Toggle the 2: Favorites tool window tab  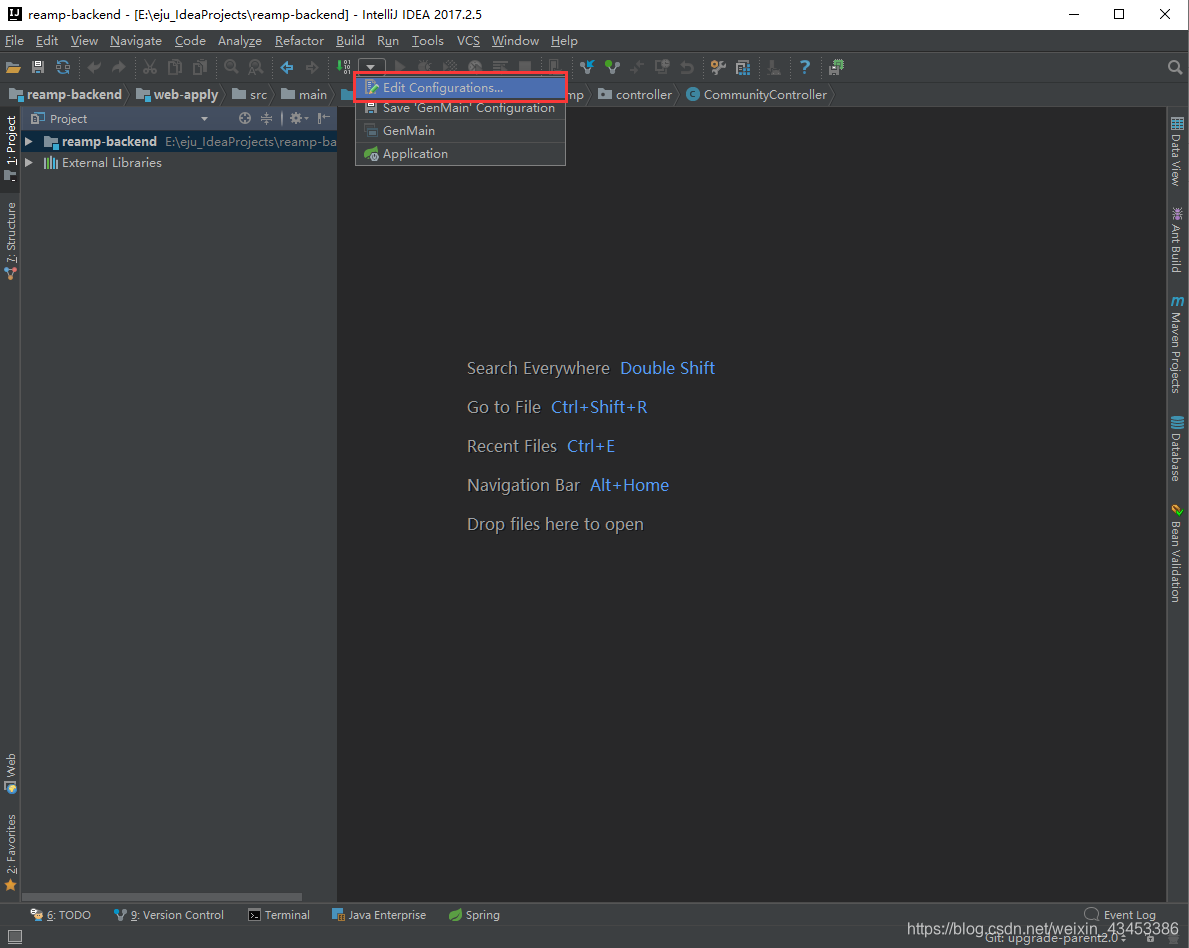click(11, 852)
